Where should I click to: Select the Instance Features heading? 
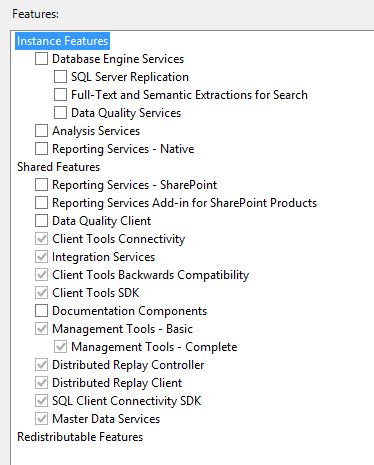coord(63,41)
